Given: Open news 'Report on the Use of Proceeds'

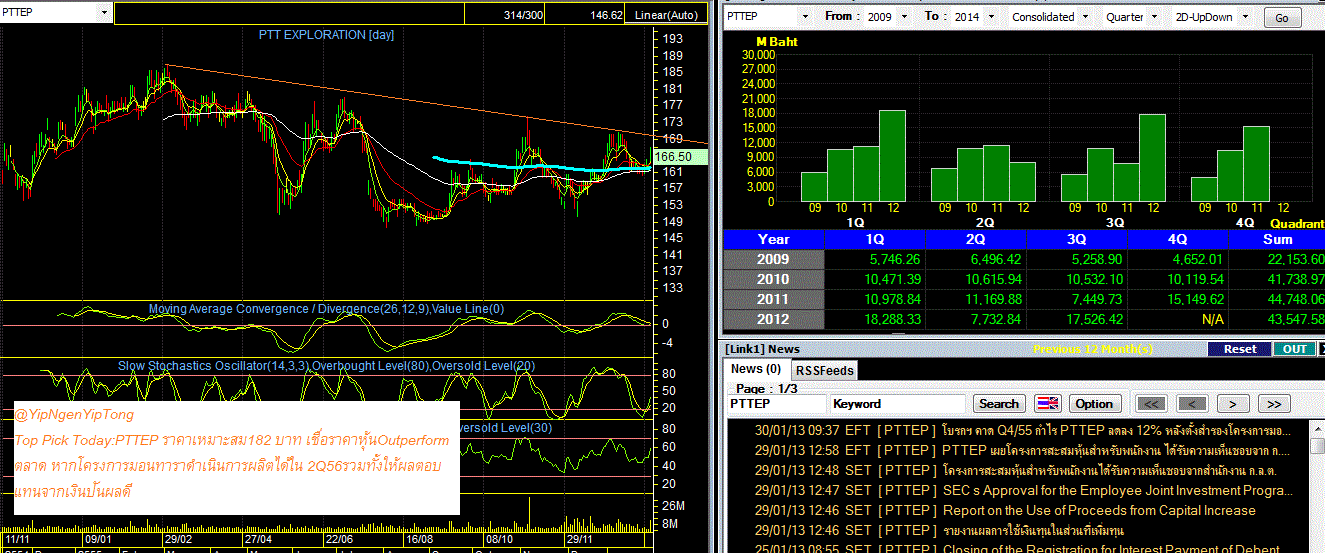Looking at the screenshot, I should pos(1099,510).
